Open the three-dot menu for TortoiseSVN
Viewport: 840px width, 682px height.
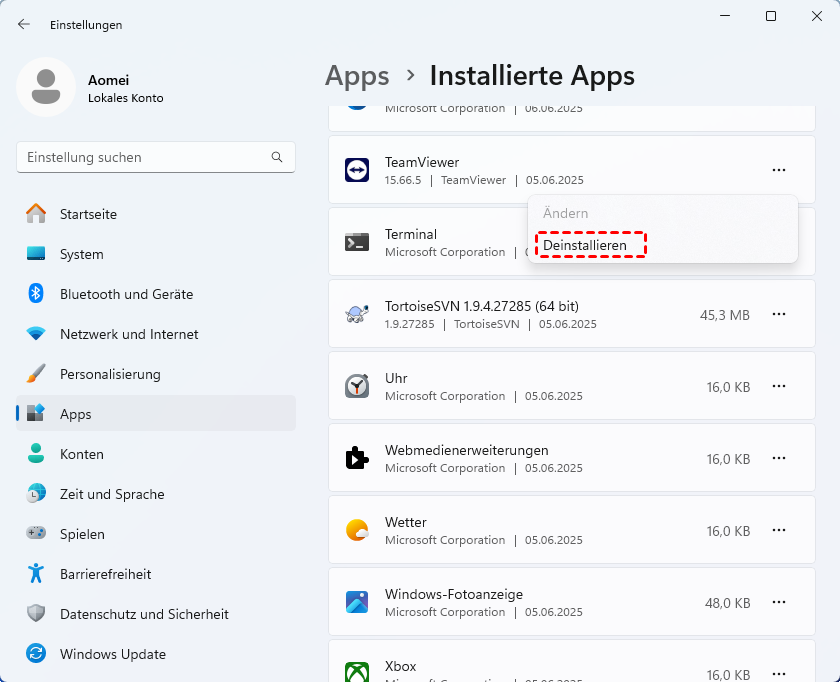779,315
